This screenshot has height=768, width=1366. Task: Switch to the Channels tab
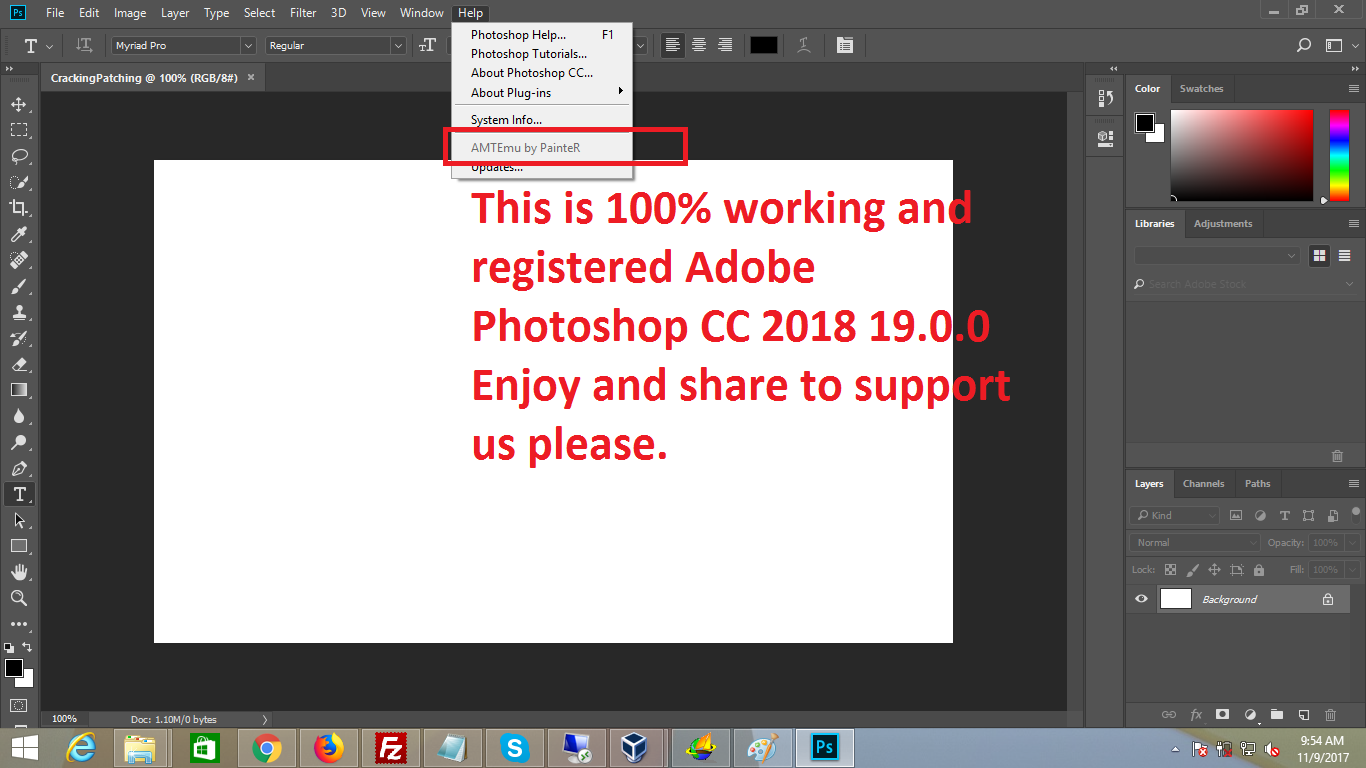[x=1203, y=483]
